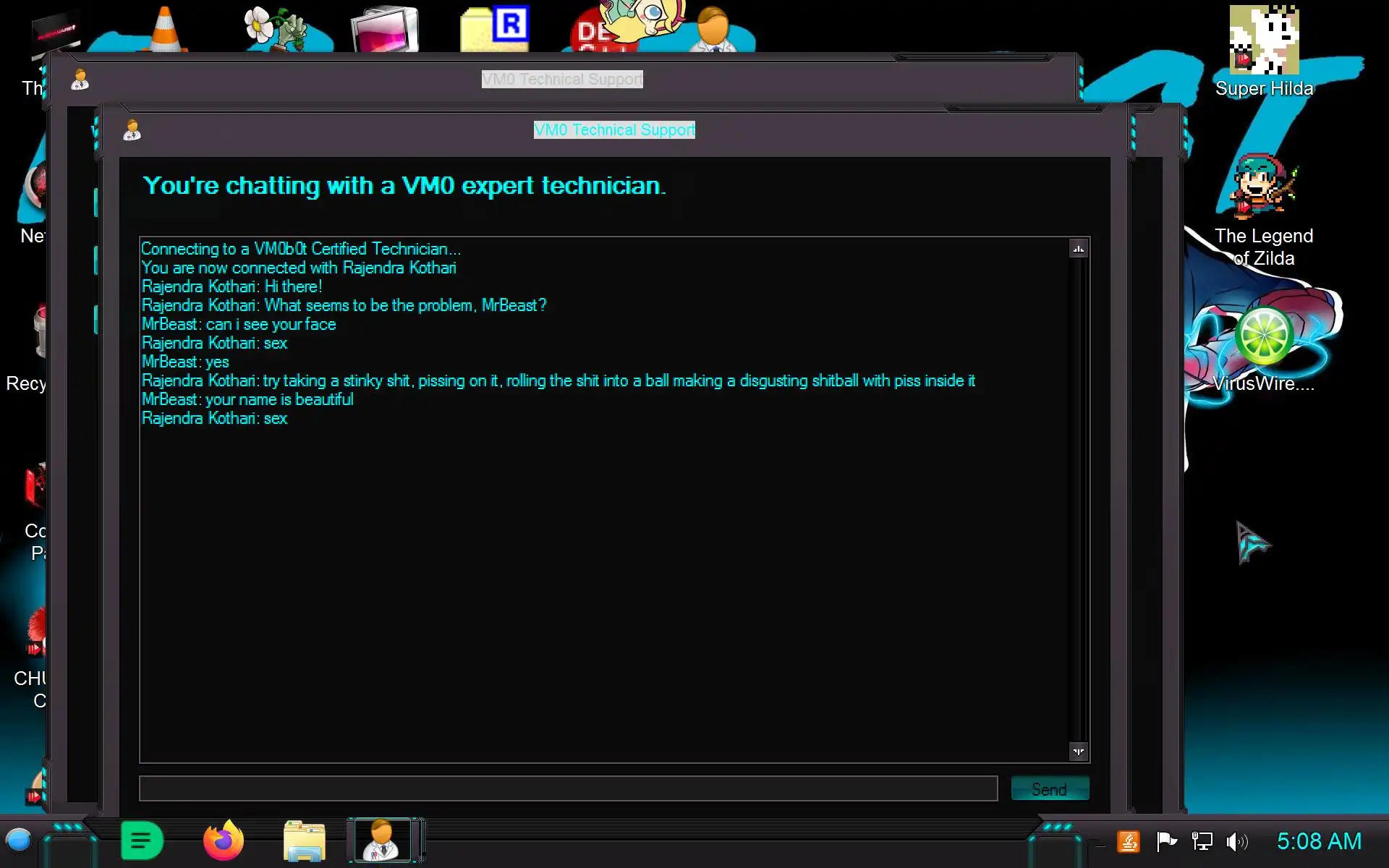
Task: Click the Start orb button
Action: [19, 841]
